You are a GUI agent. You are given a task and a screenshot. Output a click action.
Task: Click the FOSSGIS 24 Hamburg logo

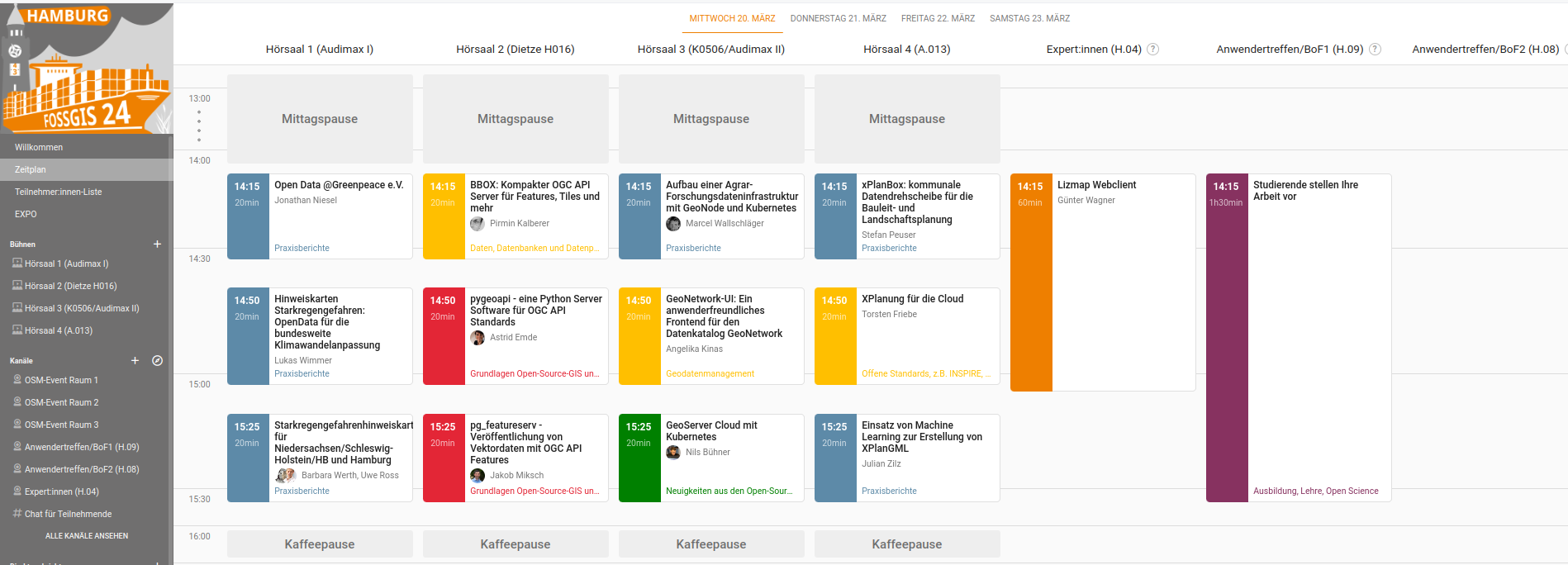click(86, 68)
